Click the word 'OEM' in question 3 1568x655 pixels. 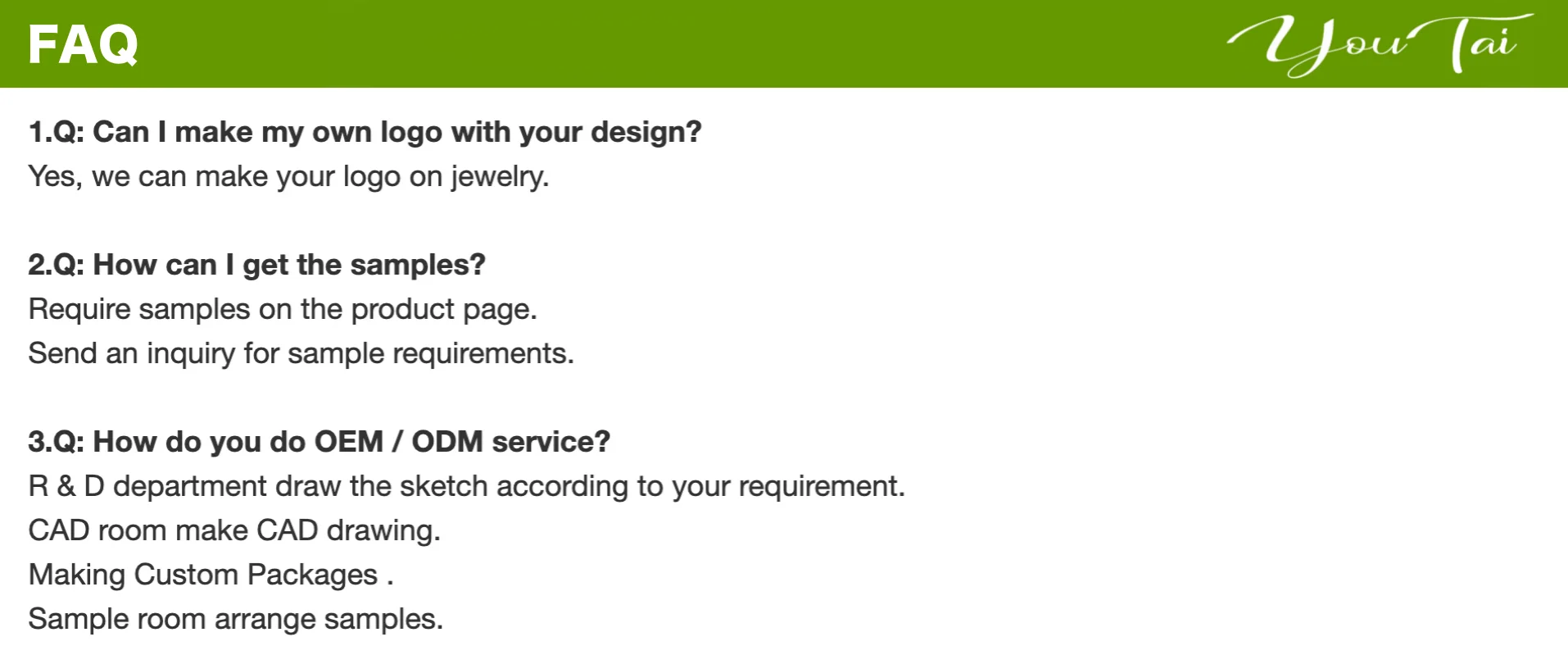pos(349,442)
